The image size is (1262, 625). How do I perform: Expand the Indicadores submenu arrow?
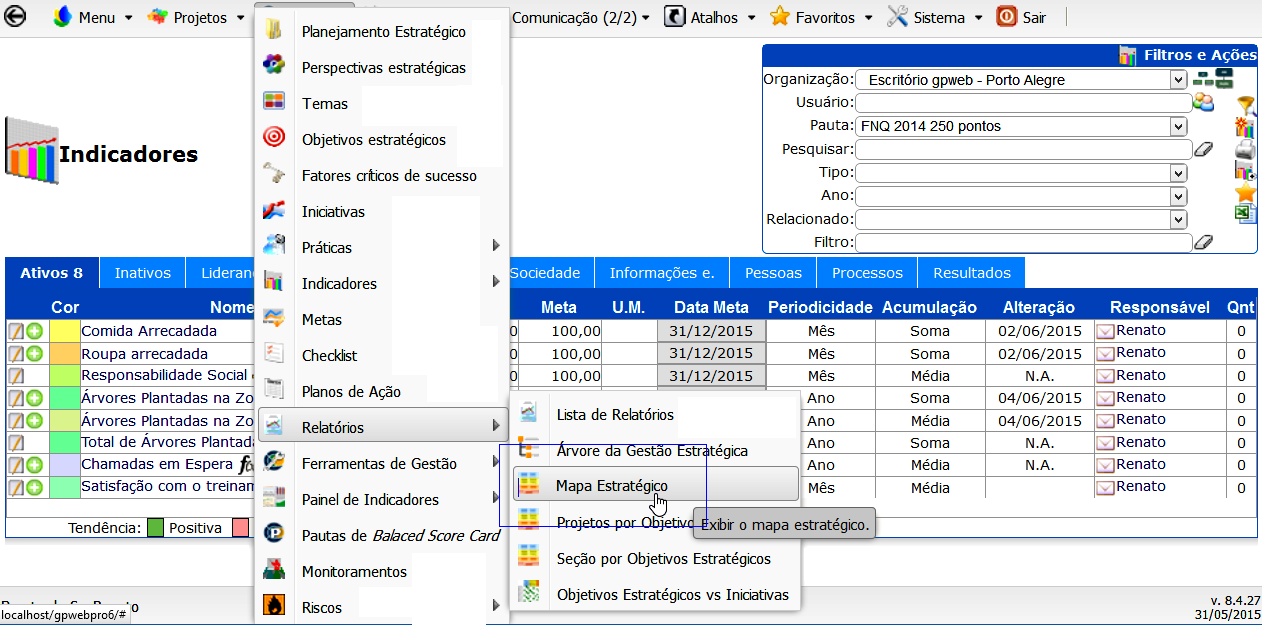point(496,283)
